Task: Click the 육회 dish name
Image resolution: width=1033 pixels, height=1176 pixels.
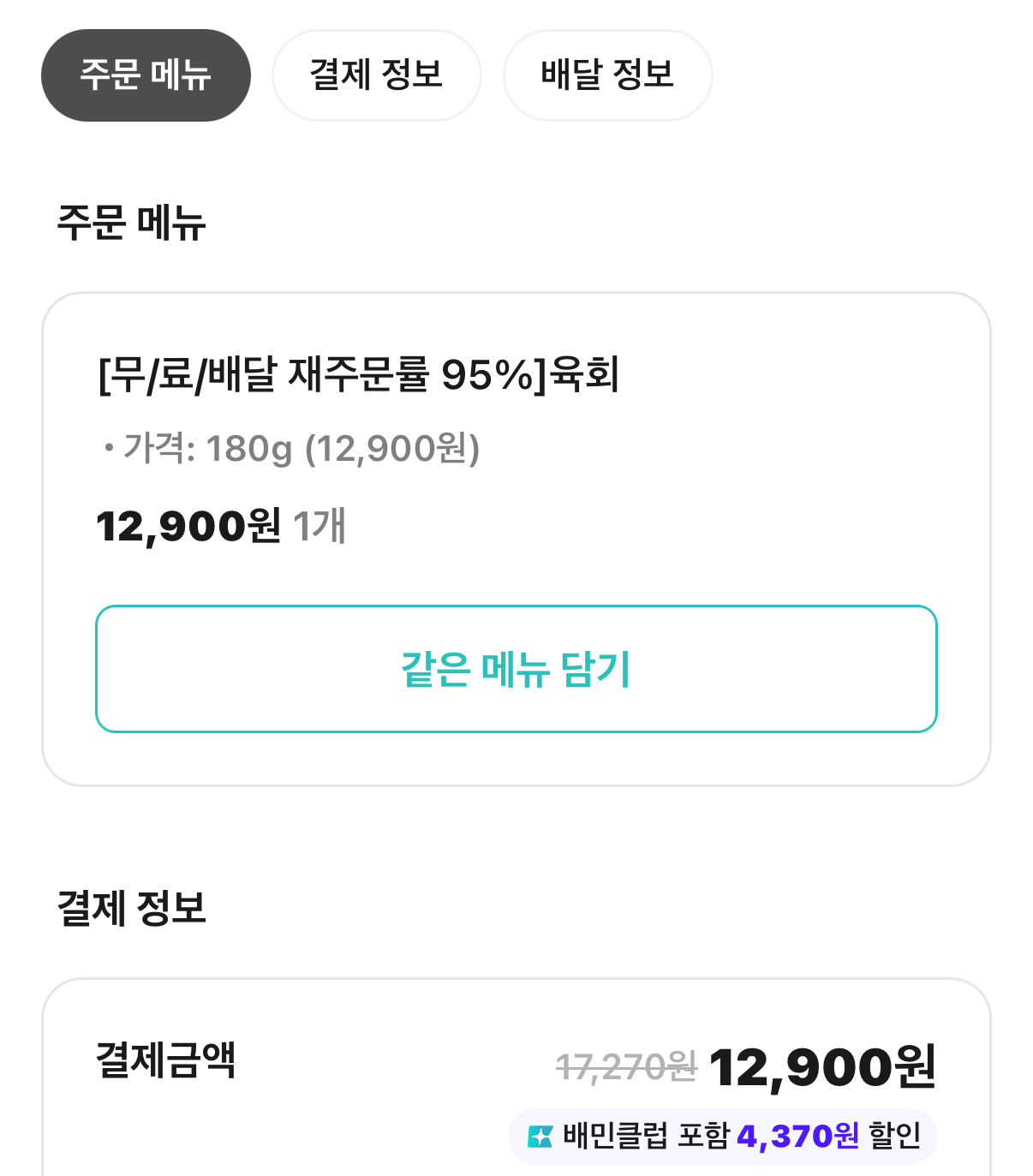Action: (x=585, y=375)
